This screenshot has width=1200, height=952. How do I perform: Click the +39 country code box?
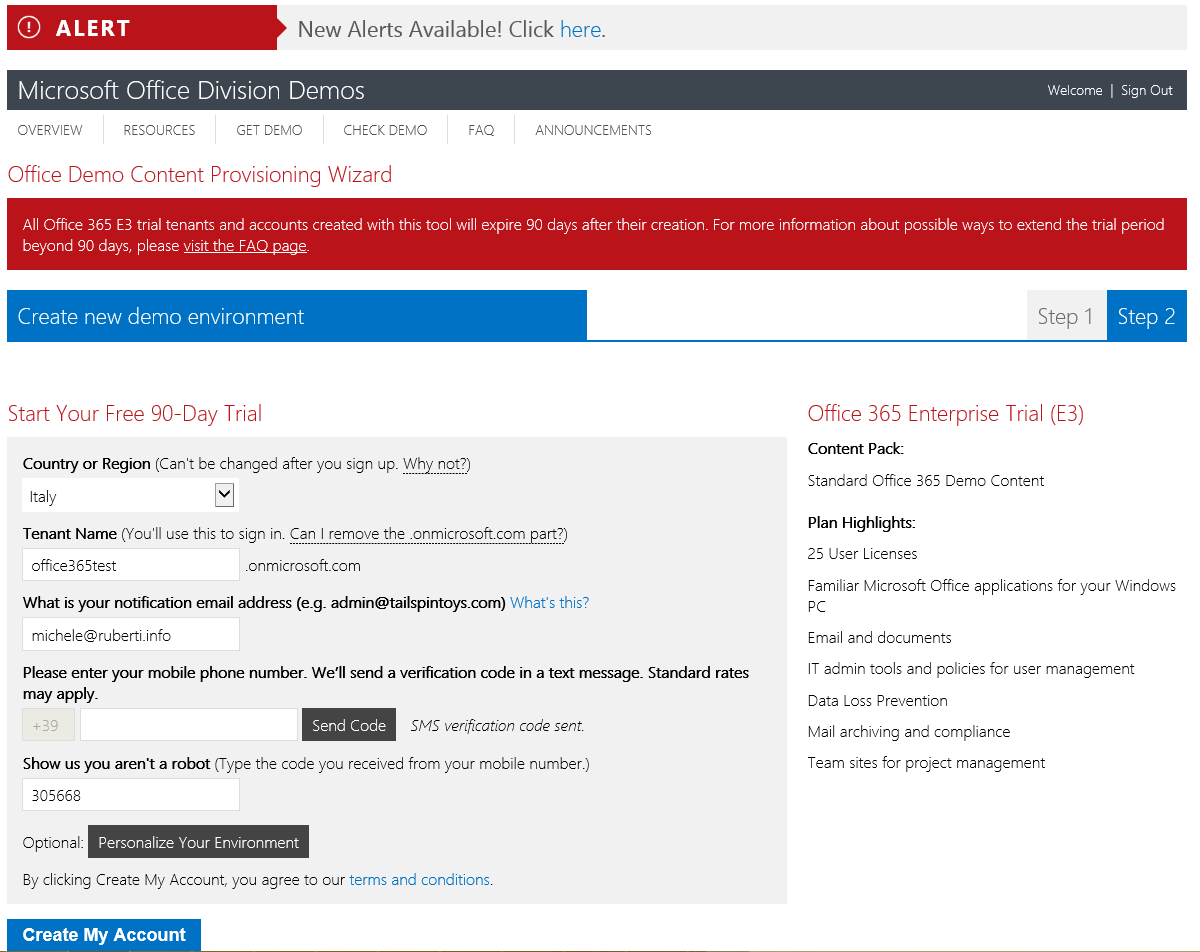click(48, 725)
